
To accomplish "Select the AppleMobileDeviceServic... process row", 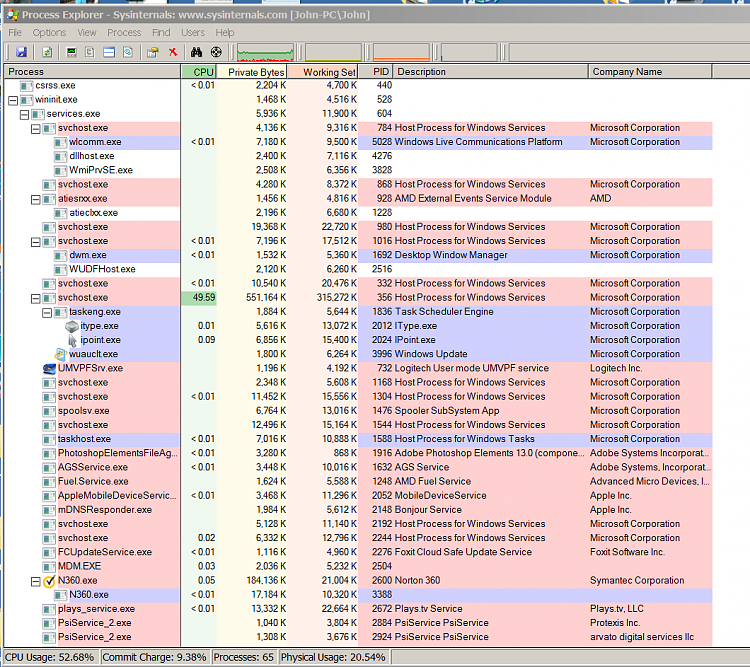I will (358, 496).
